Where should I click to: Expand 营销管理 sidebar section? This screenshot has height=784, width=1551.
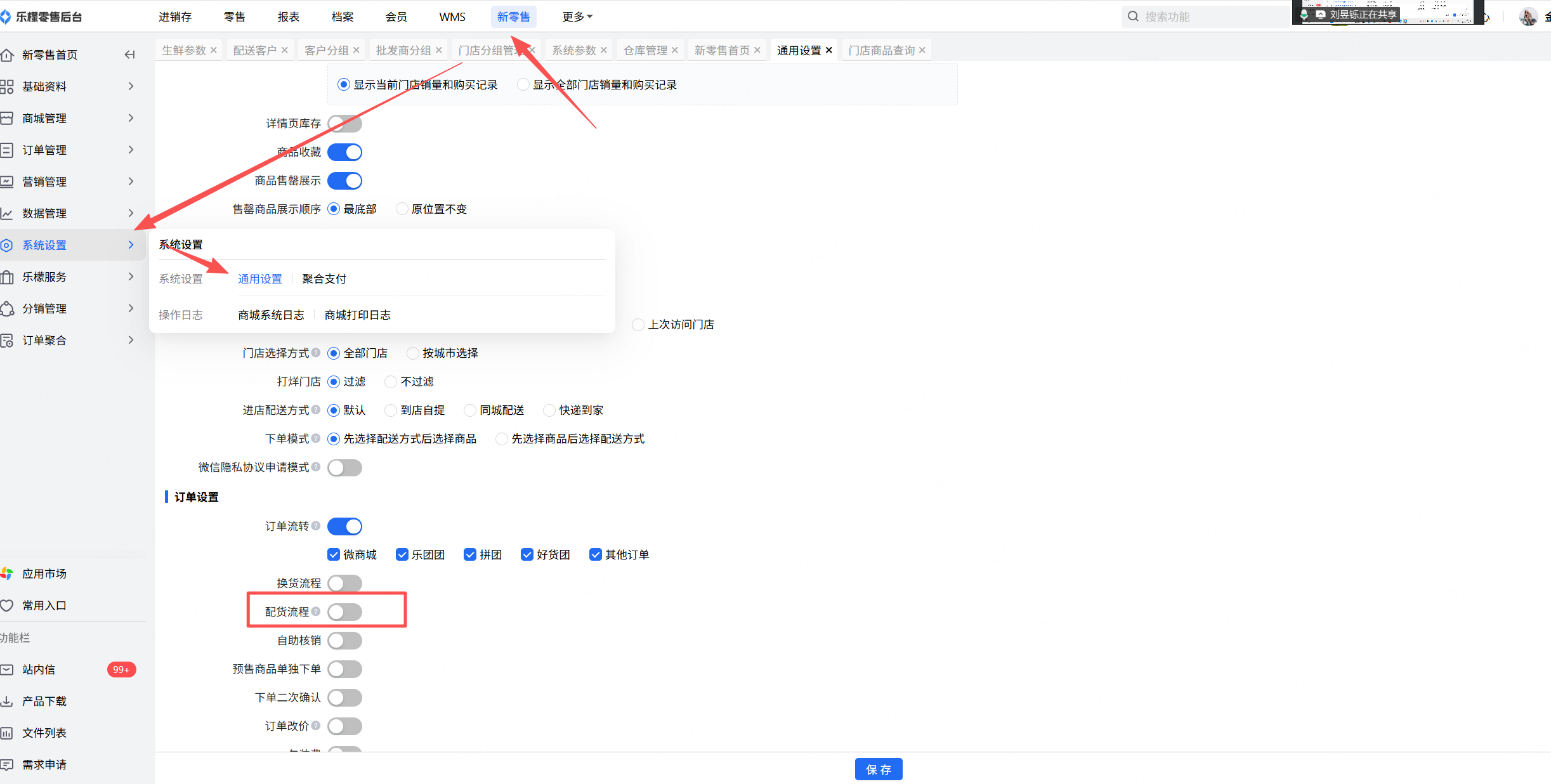(44, 181)
